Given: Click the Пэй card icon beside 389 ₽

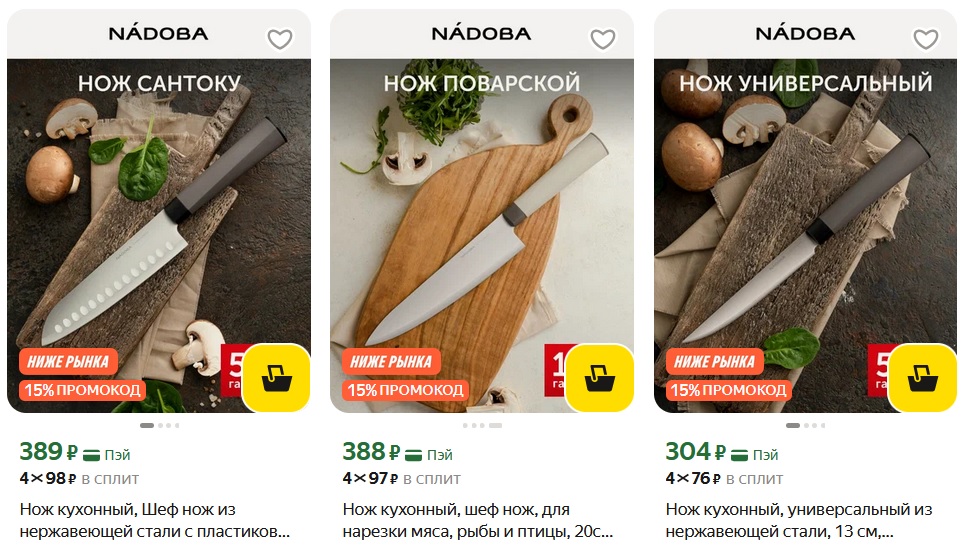Looking at the screenshot, I should coord(91,455).
